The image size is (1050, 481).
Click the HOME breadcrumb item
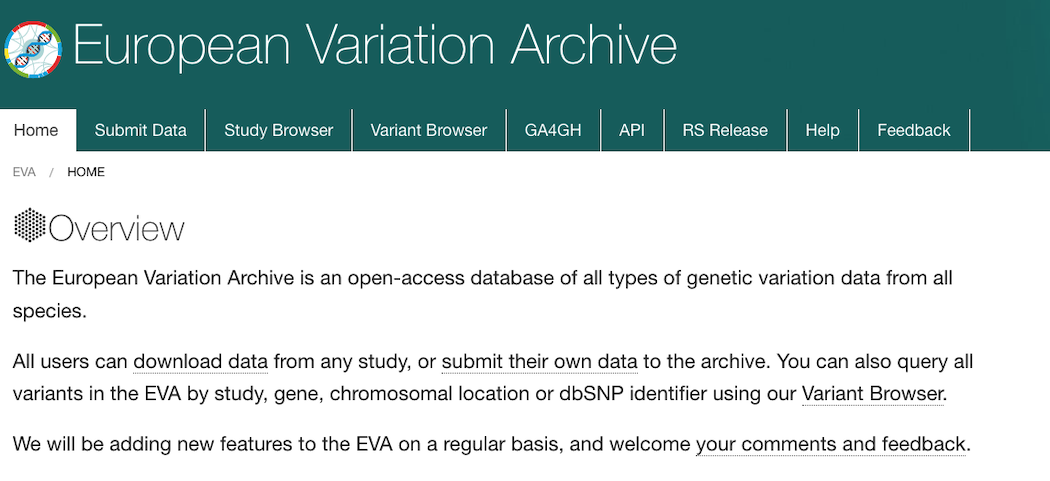86,172
